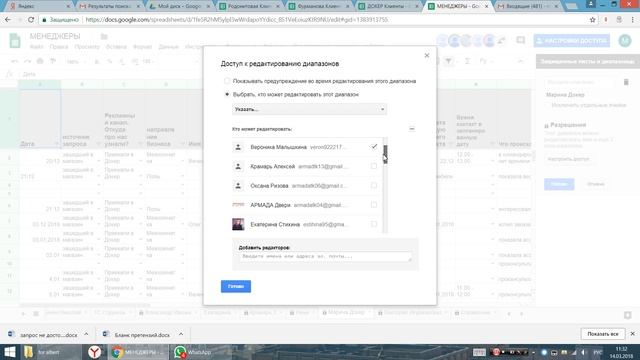The width and height of the screenshot is (640, 360).
Task: Collapse the who-can-edit list with minus icon
Action: tap(411, 129)
